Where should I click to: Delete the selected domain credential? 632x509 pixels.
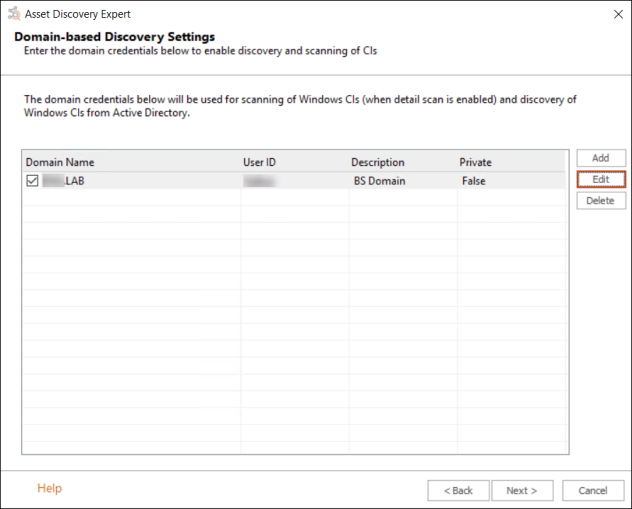pyautogui.click(x=601, y=201)
